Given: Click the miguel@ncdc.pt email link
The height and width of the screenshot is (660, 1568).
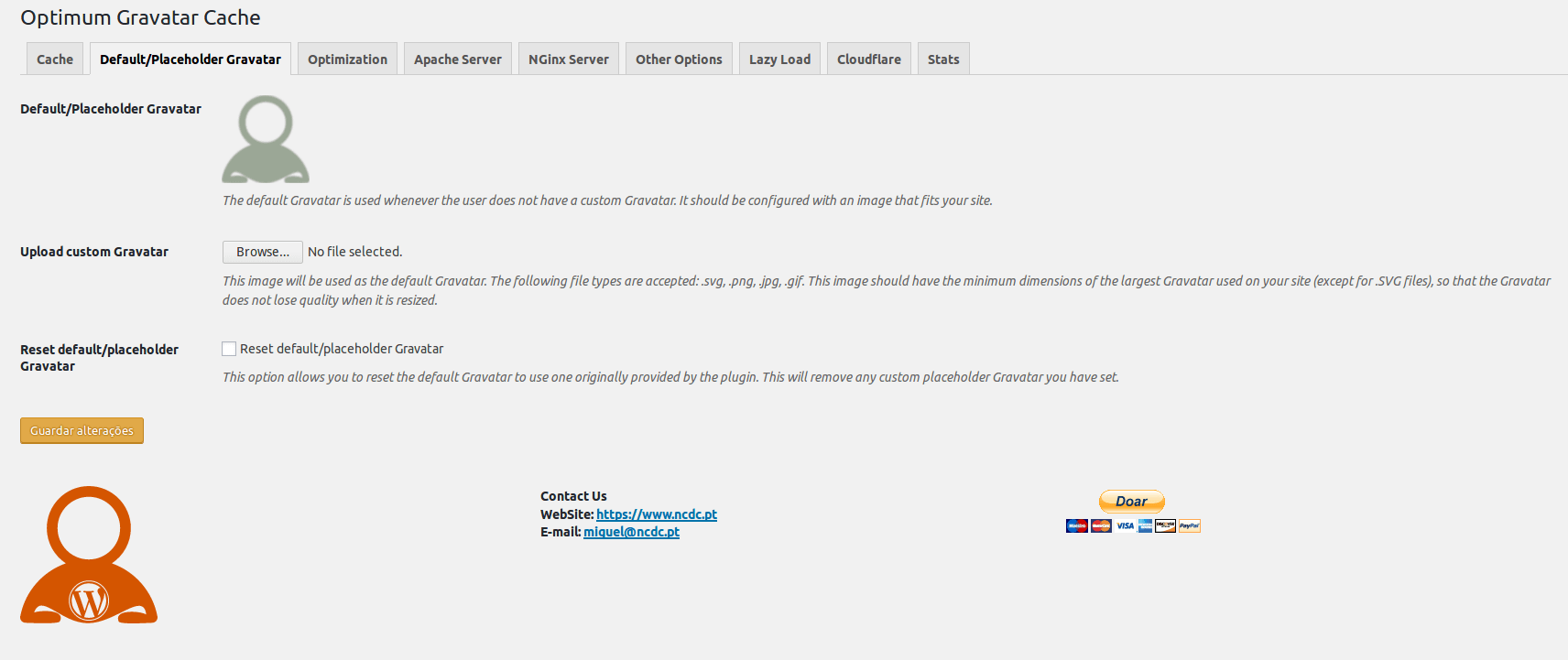Looking at the screenshot, I should (x=631, y=532).
